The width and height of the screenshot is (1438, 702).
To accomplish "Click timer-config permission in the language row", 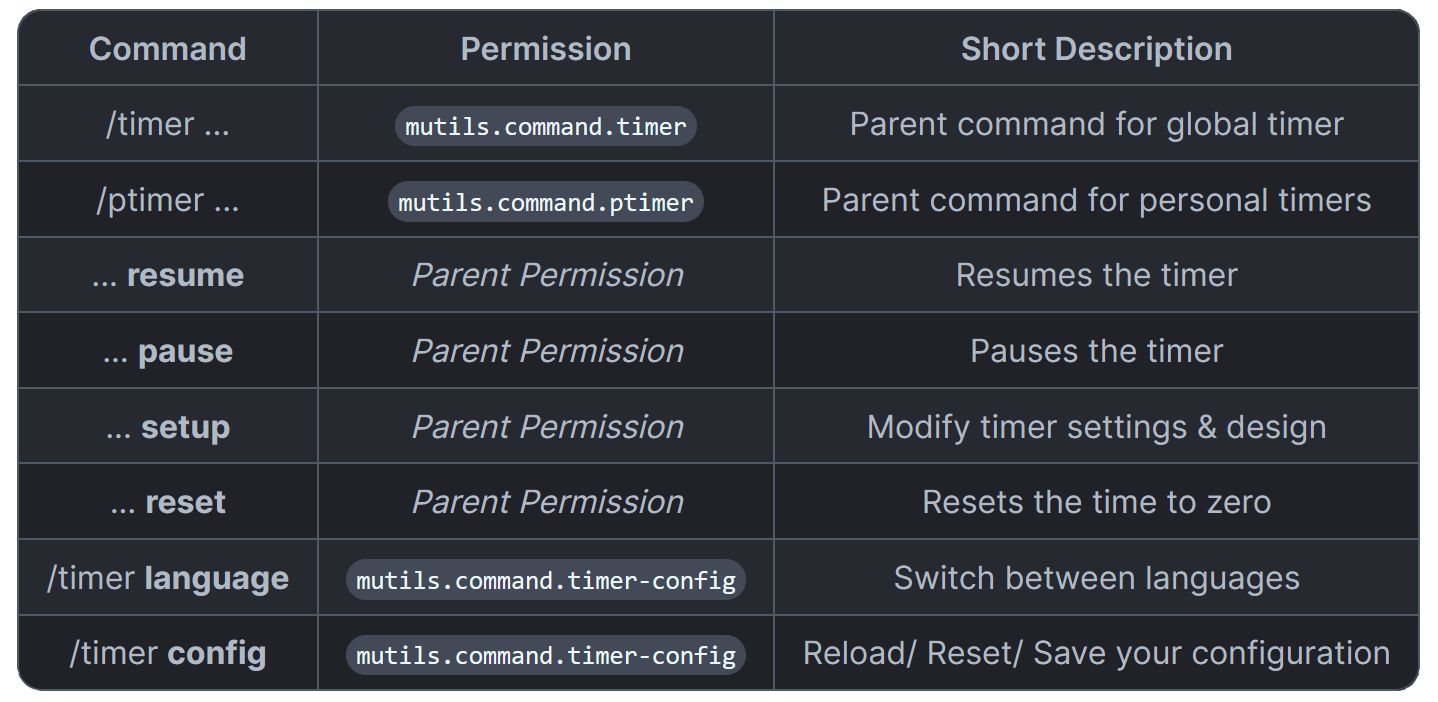I will point(546,580).
